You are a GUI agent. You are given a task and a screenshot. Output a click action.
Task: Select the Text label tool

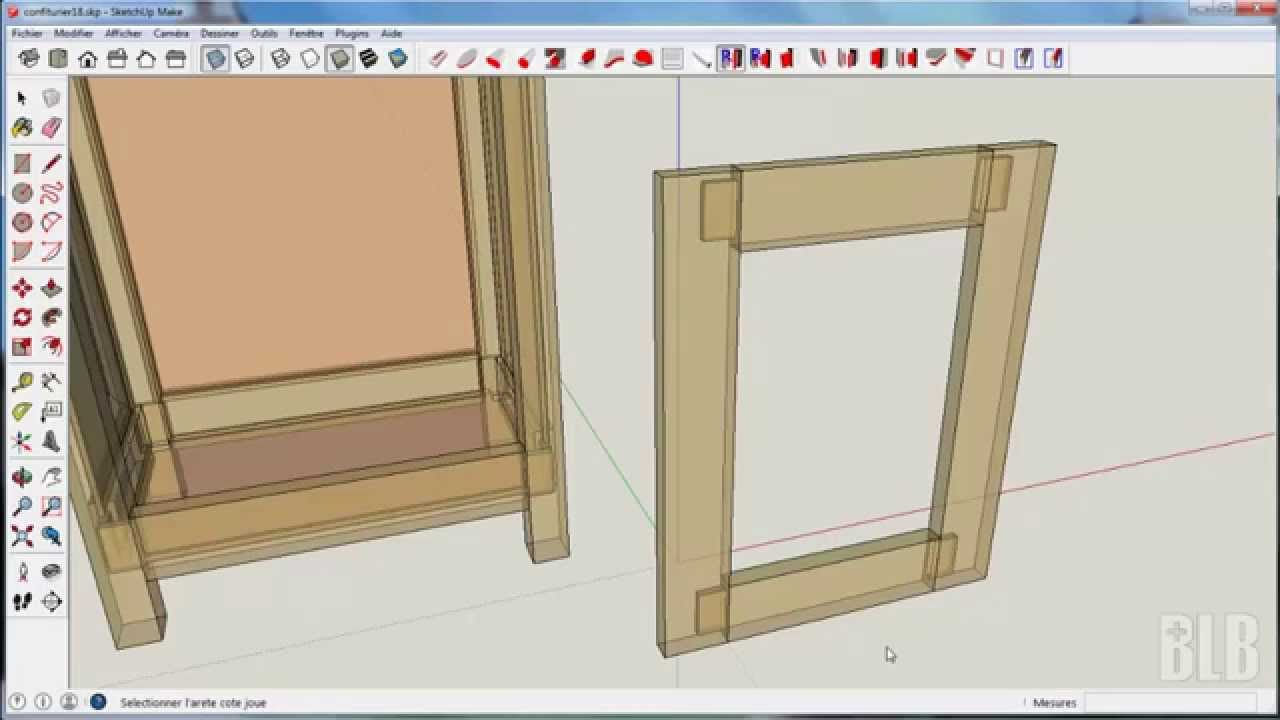pyautogui.click(x=51, y=412)
